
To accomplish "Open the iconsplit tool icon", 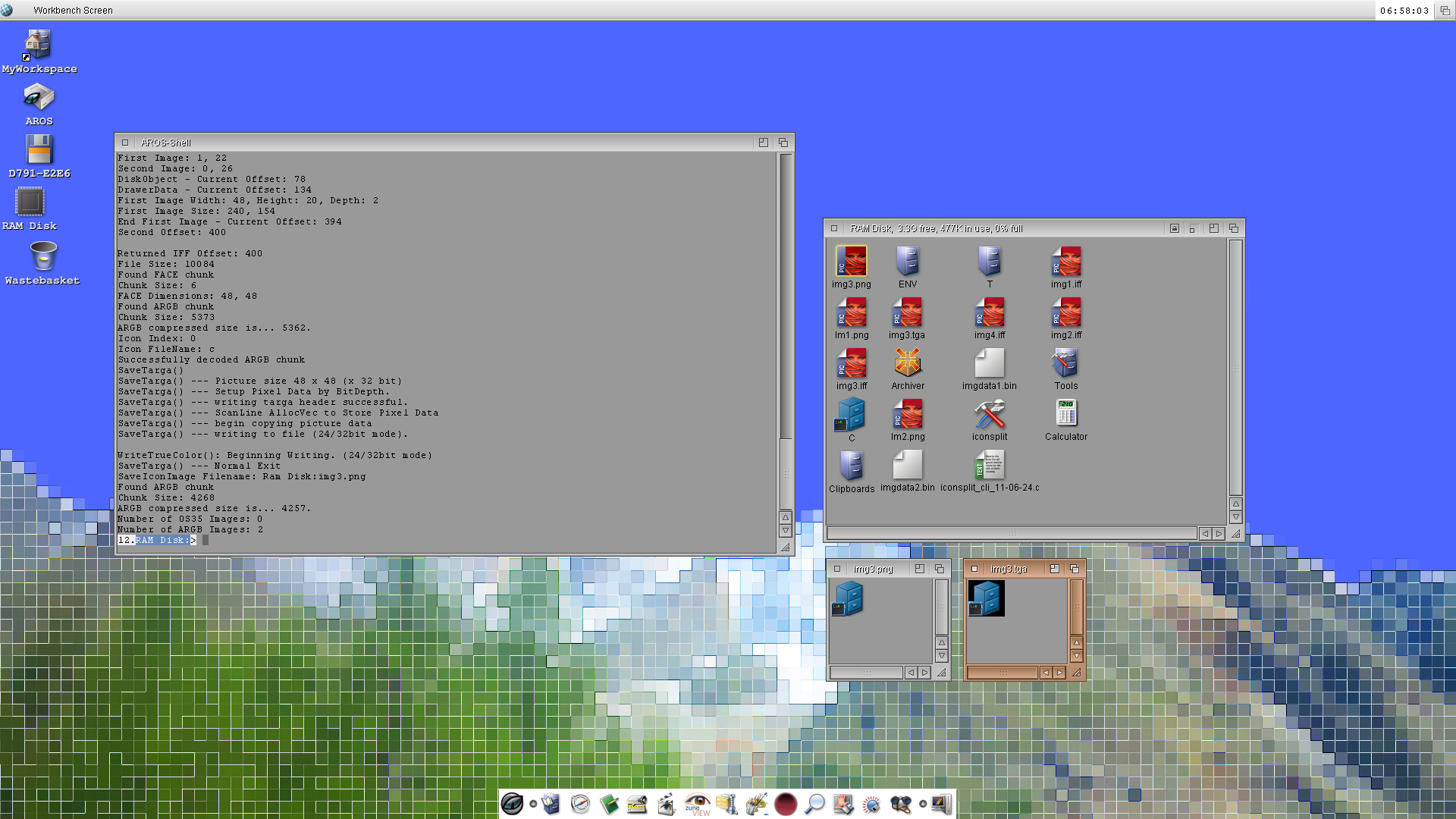I will [x=989, y=414].
